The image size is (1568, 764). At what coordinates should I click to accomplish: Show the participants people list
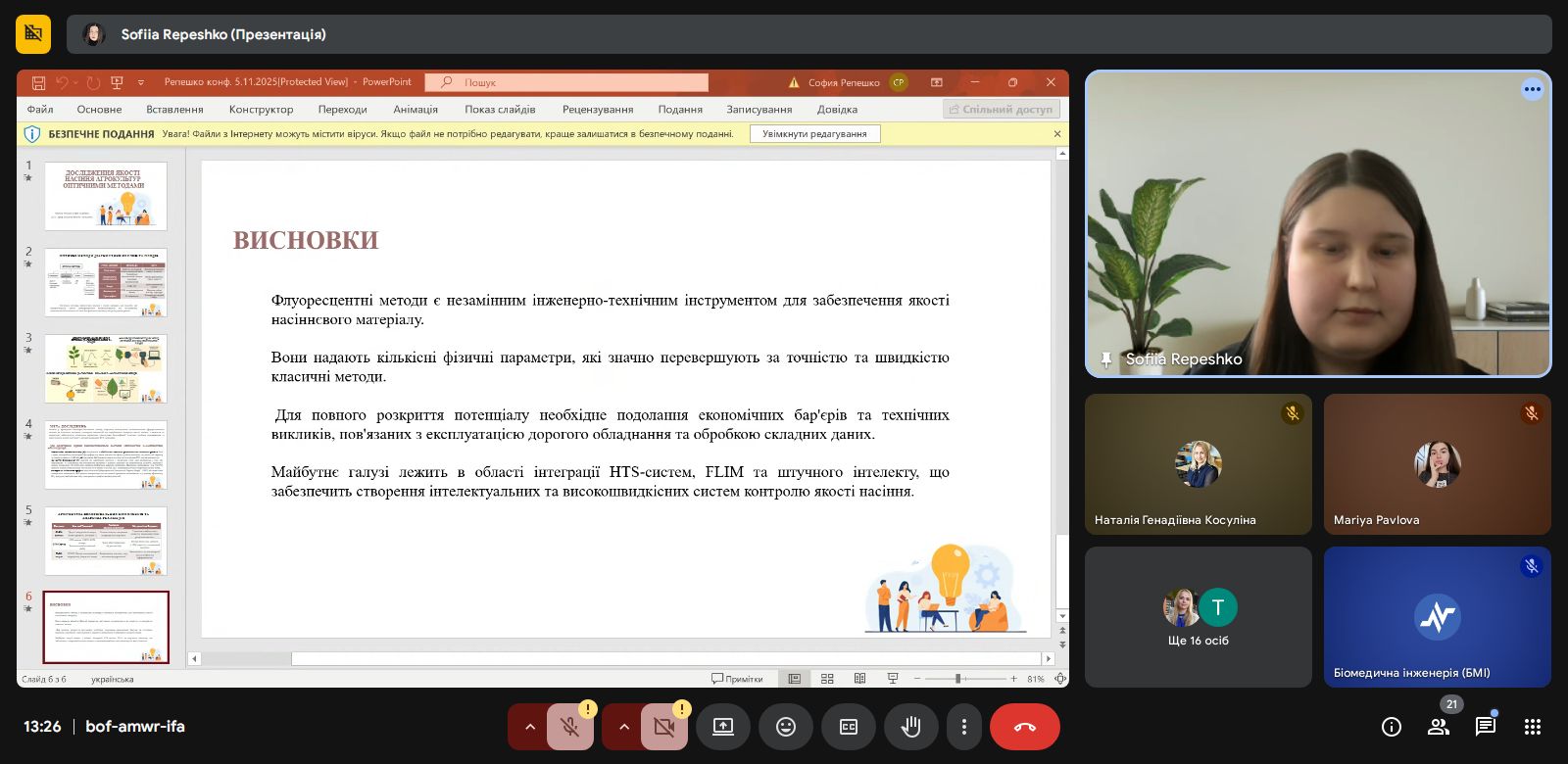[x=1439, y=727]
